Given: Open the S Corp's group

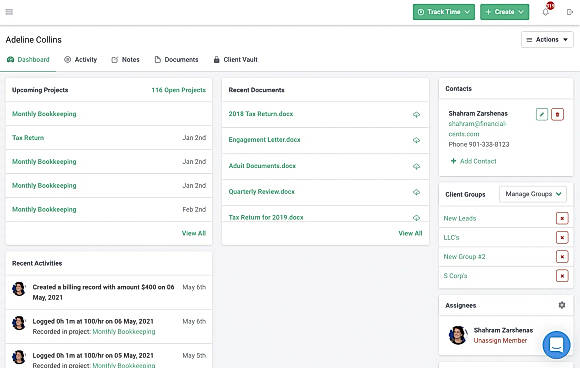Looking at the screenshot, I should (x=455, y=276).
